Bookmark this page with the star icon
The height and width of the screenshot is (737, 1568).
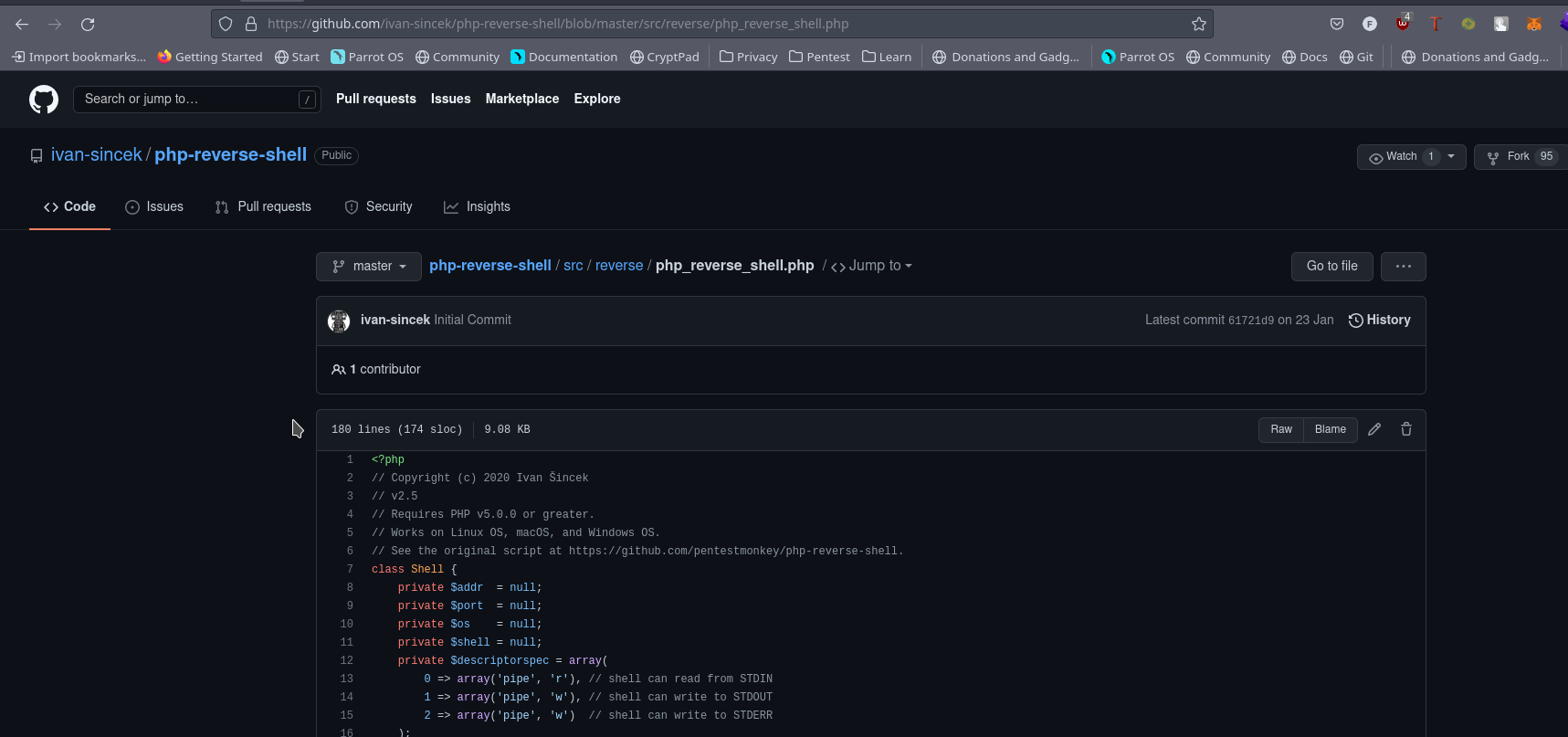(1199, 24)
